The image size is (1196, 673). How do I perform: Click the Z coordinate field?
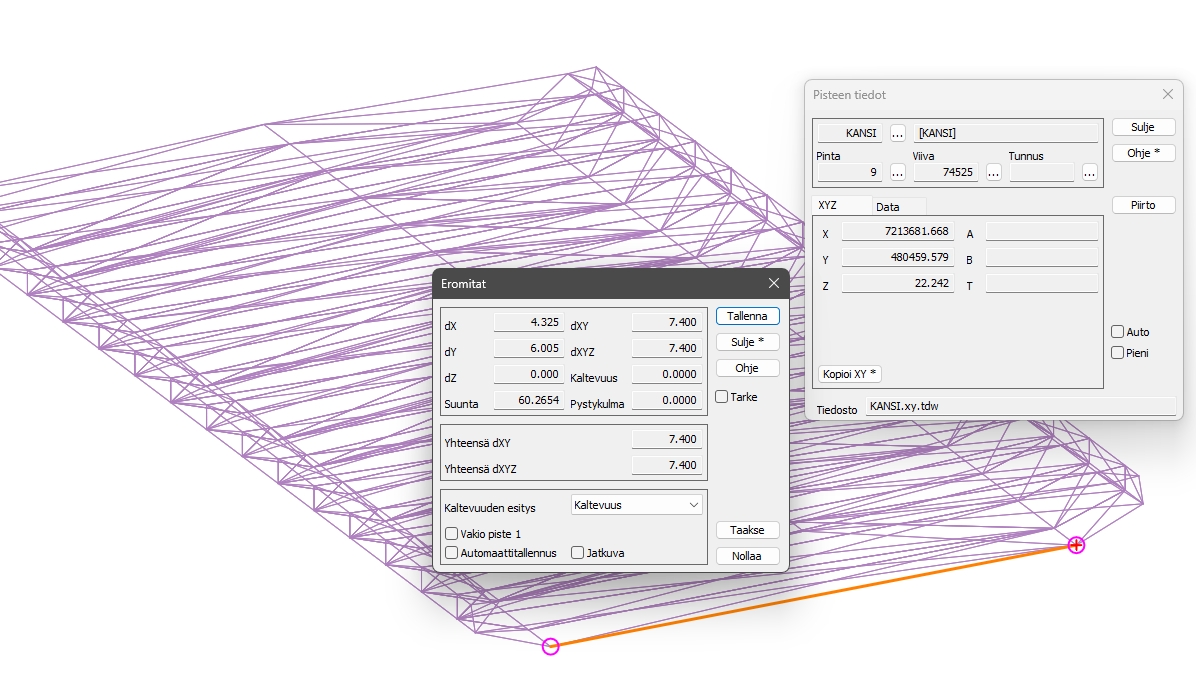tap(897, 284)
